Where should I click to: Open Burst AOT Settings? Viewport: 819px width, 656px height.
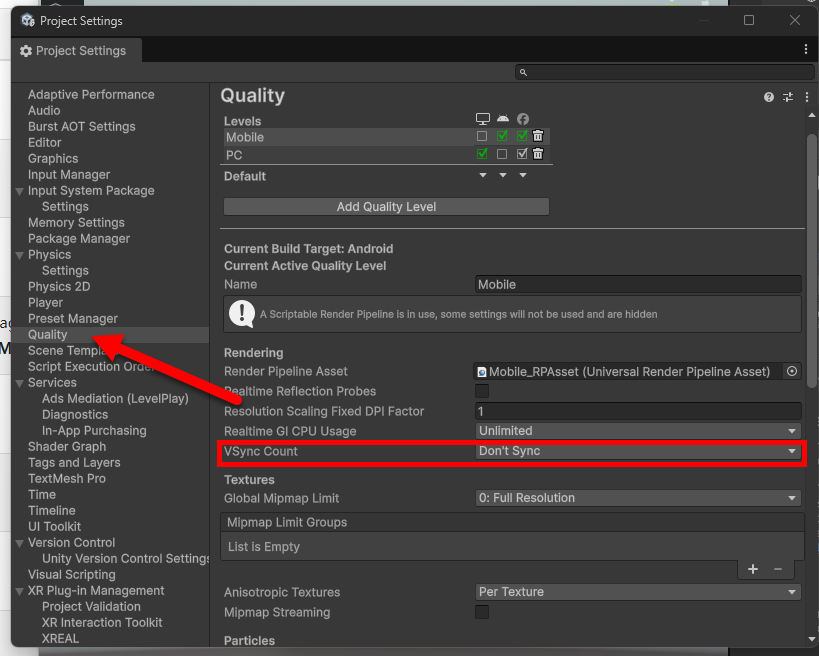coord(81,126)
